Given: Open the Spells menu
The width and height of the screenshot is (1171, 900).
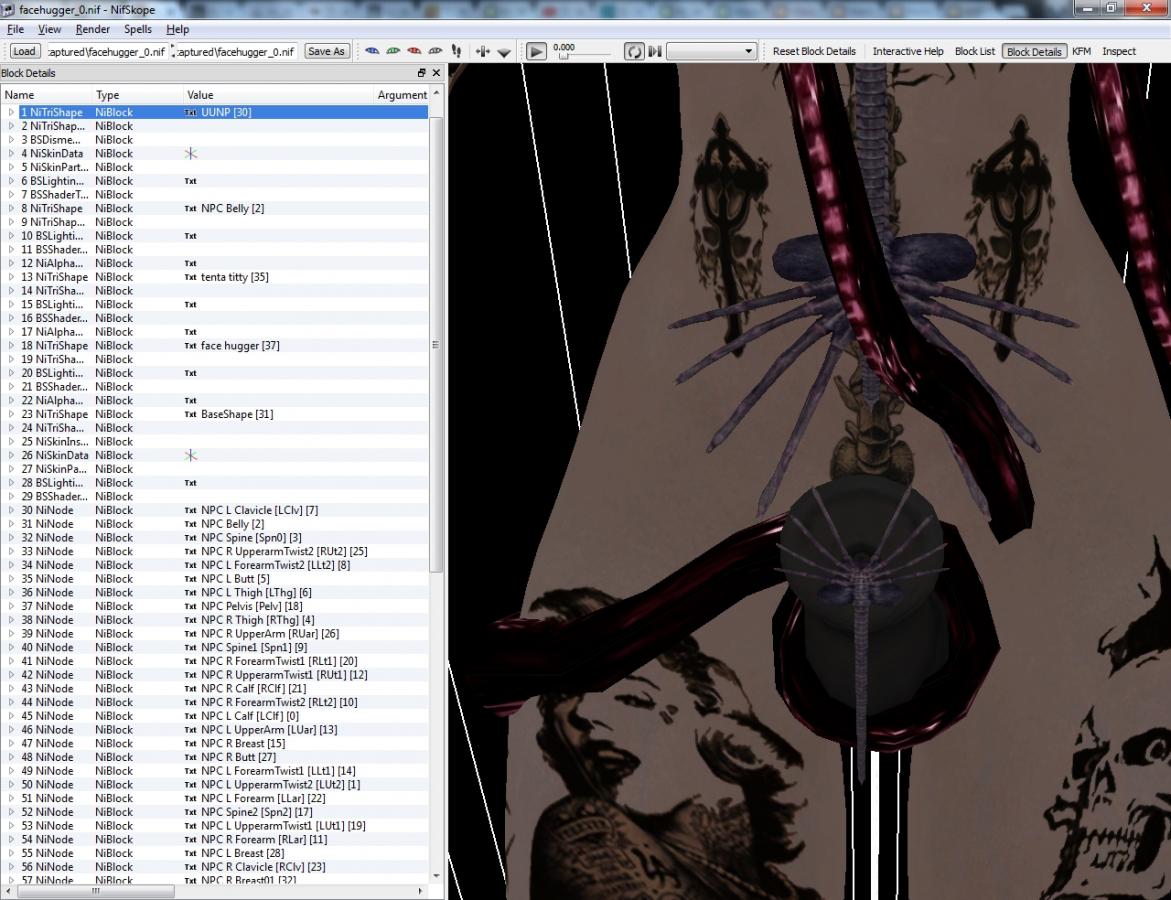Looking at the screenshot, I should point(137,29).
